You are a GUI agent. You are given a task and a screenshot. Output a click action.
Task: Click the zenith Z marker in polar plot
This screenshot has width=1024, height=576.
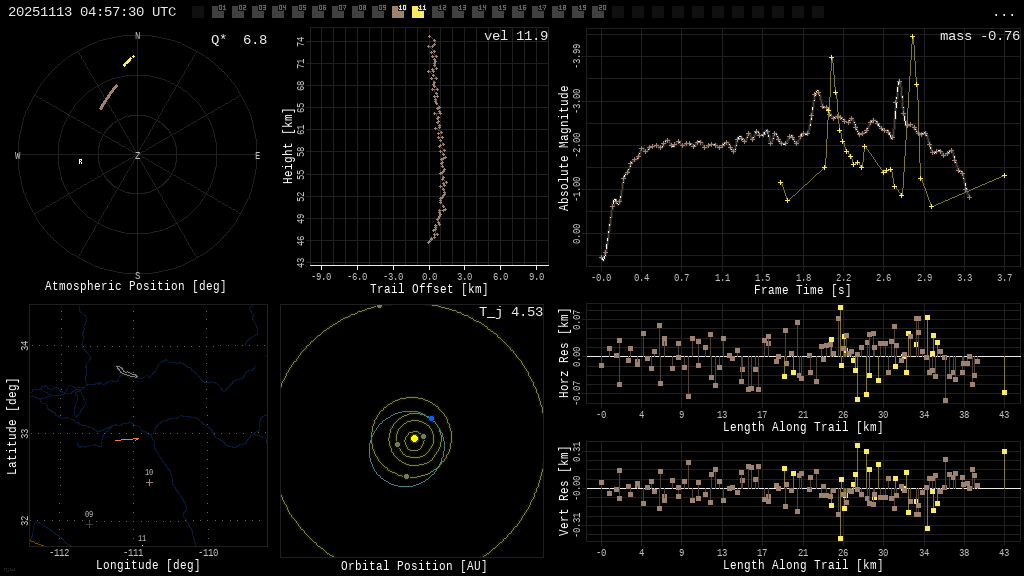tap(138, 156)
